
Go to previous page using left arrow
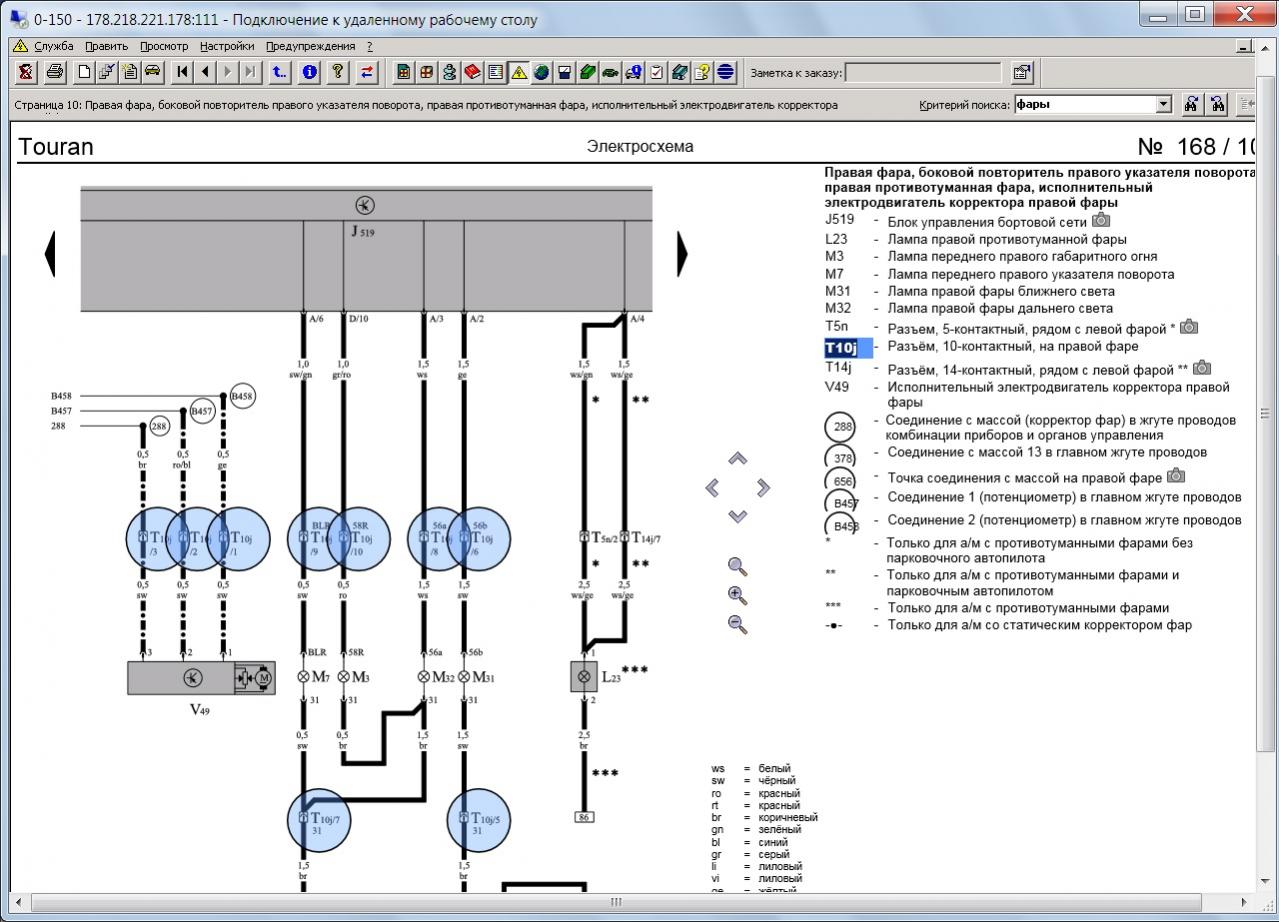pyautogui.click(x=205, y=72)
